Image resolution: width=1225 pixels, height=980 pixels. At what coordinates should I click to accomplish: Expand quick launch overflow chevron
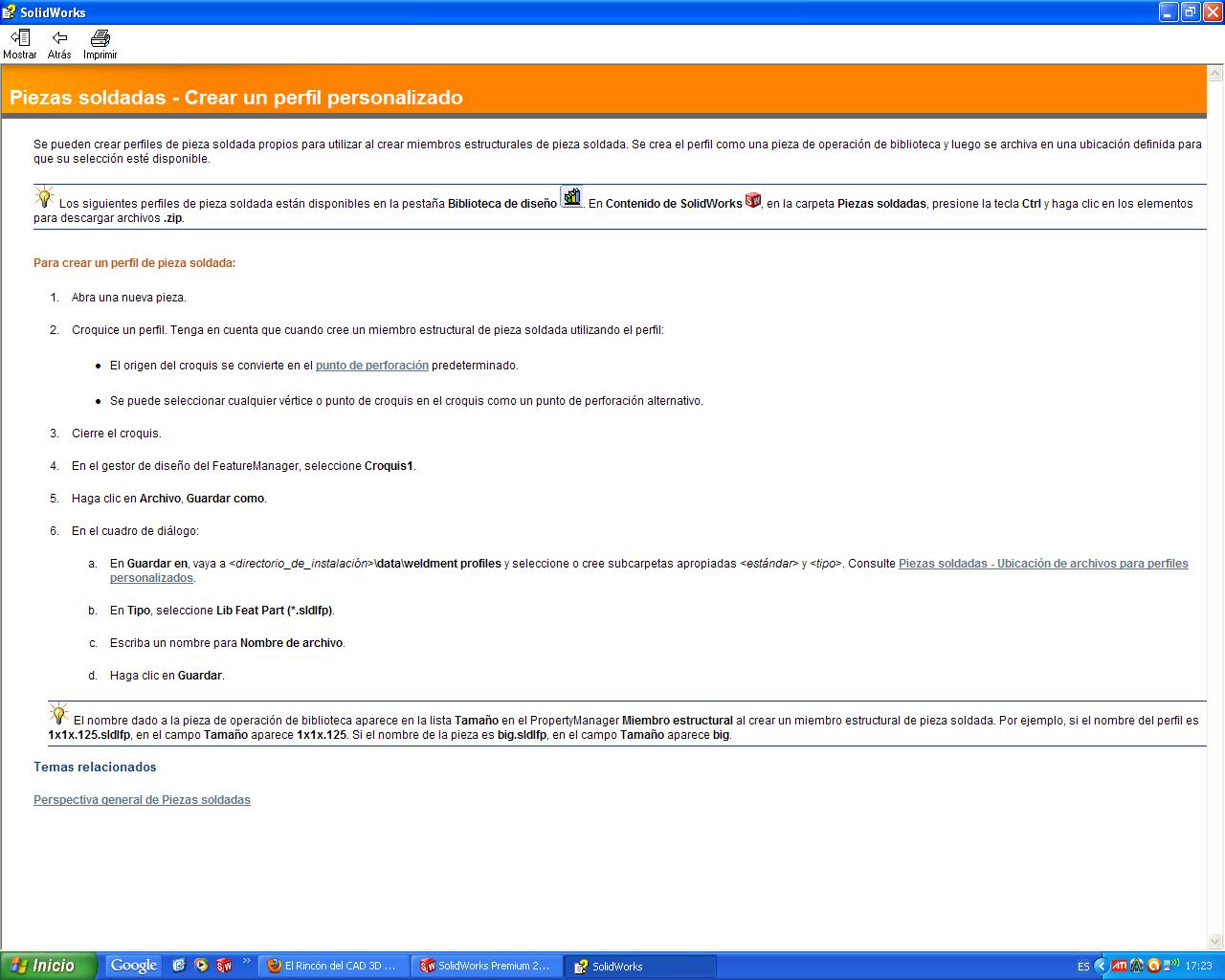247,961
